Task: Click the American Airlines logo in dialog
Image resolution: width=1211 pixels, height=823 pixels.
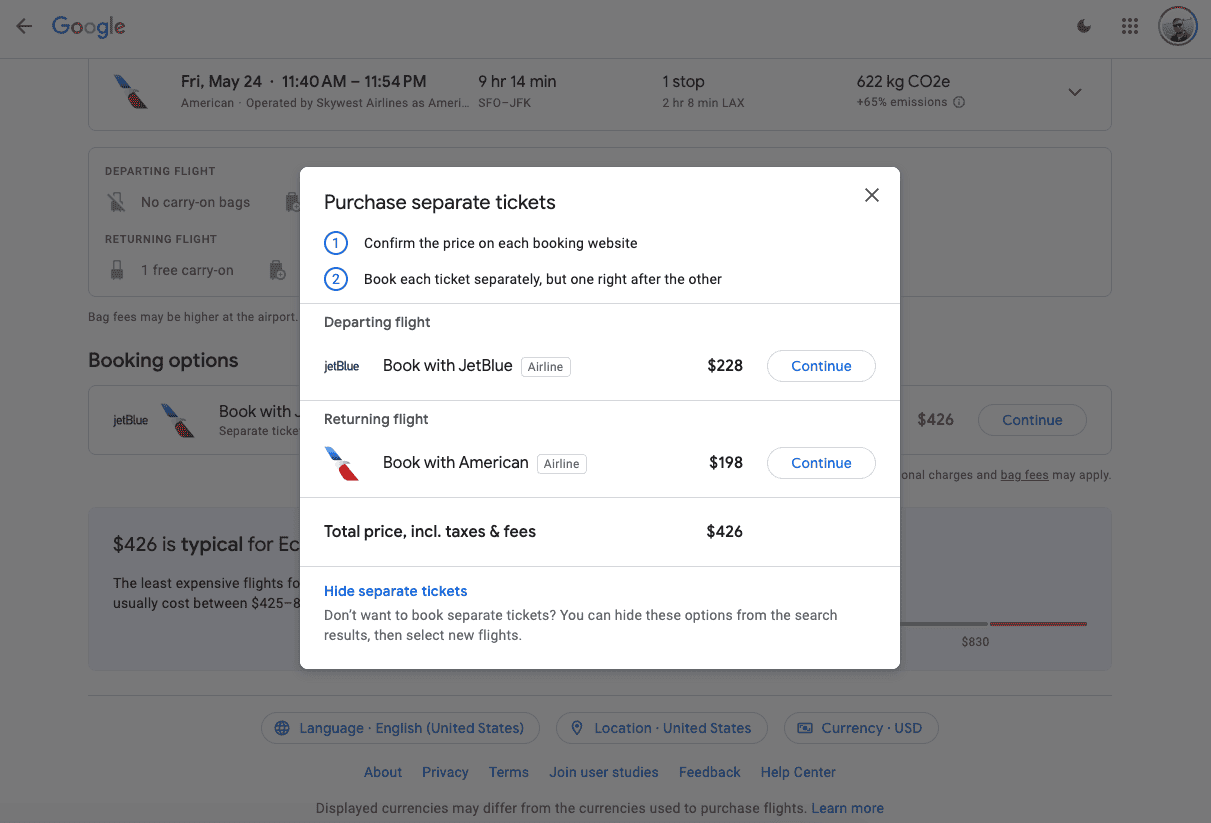Action: [x=342, y=464]
